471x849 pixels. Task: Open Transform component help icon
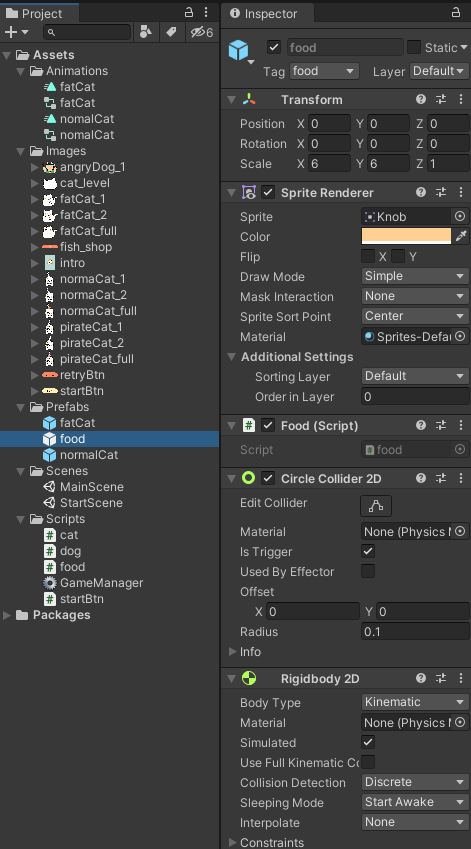(421, 99)
